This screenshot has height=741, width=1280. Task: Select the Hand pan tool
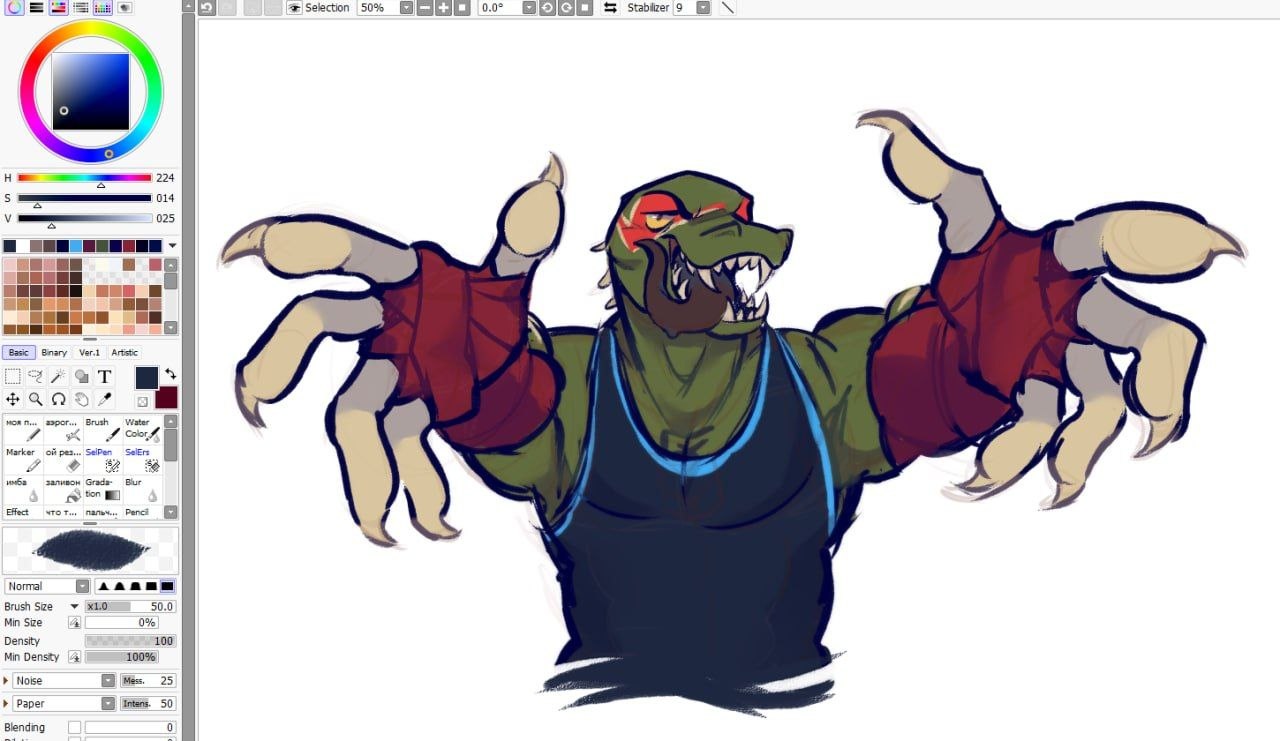click(x=81, y=399)
